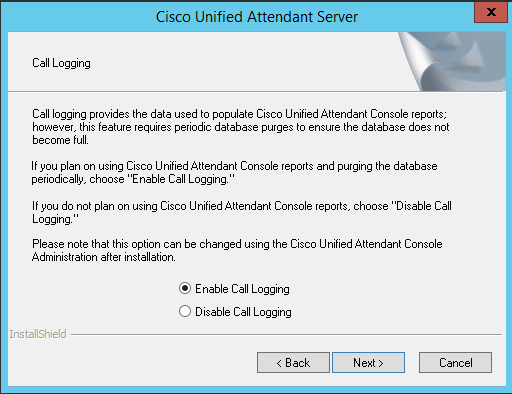Click the "Enable Call Logging" option label
512x394 pixels.
(x=242, y=289)
